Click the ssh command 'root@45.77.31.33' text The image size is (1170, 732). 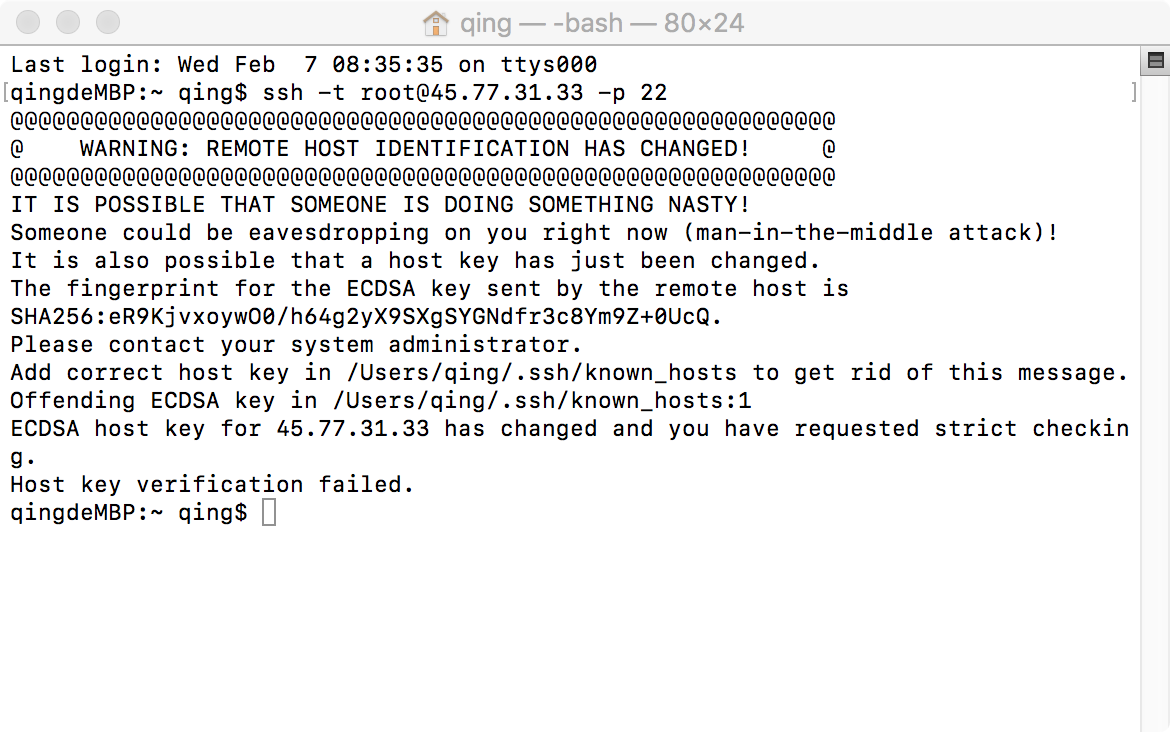472,93
